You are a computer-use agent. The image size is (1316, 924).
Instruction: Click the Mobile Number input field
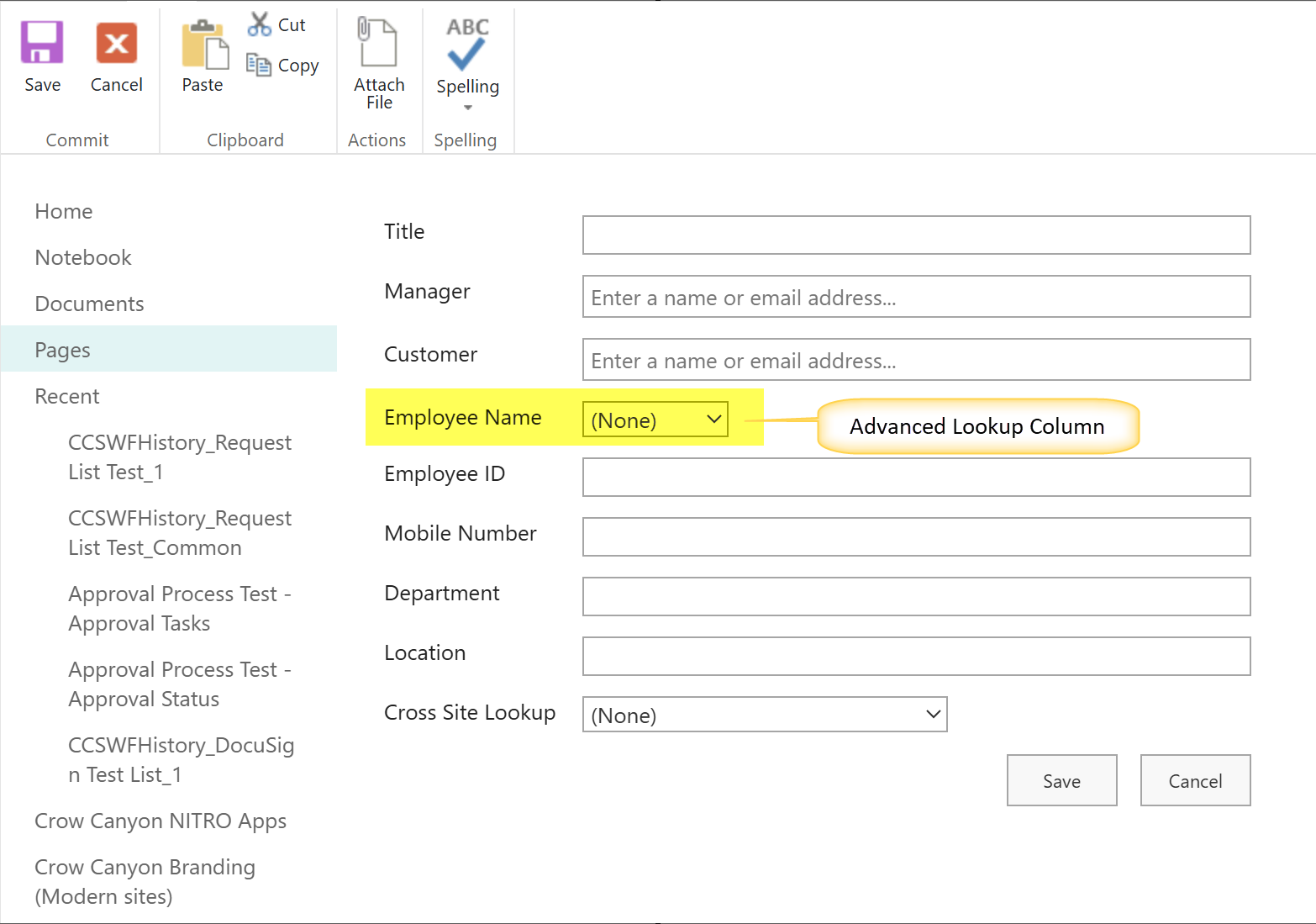916,537
